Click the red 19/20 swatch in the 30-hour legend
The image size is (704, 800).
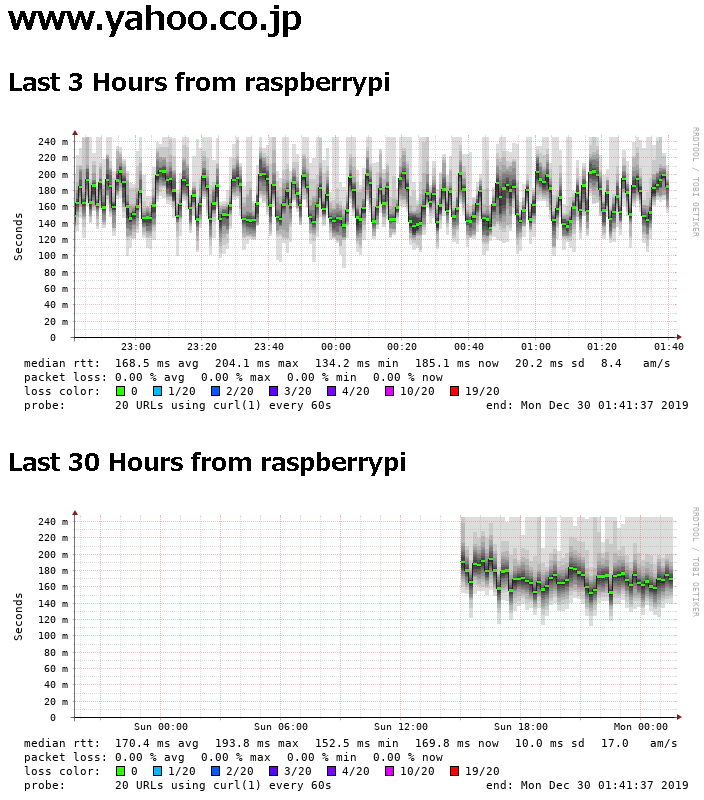[454, 771]
